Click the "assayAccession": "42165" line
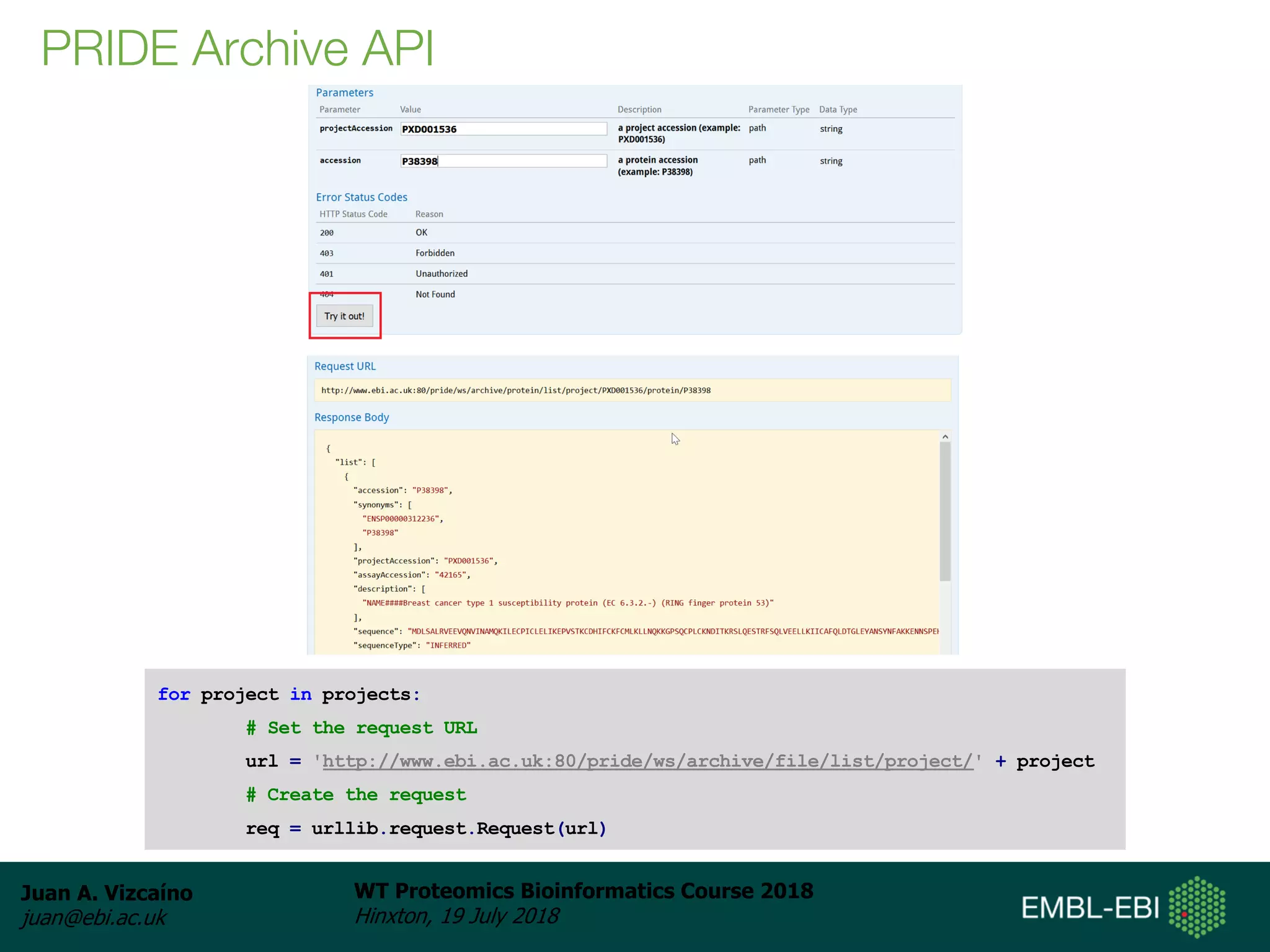The image size is (1270, 952). click(412, 575)
